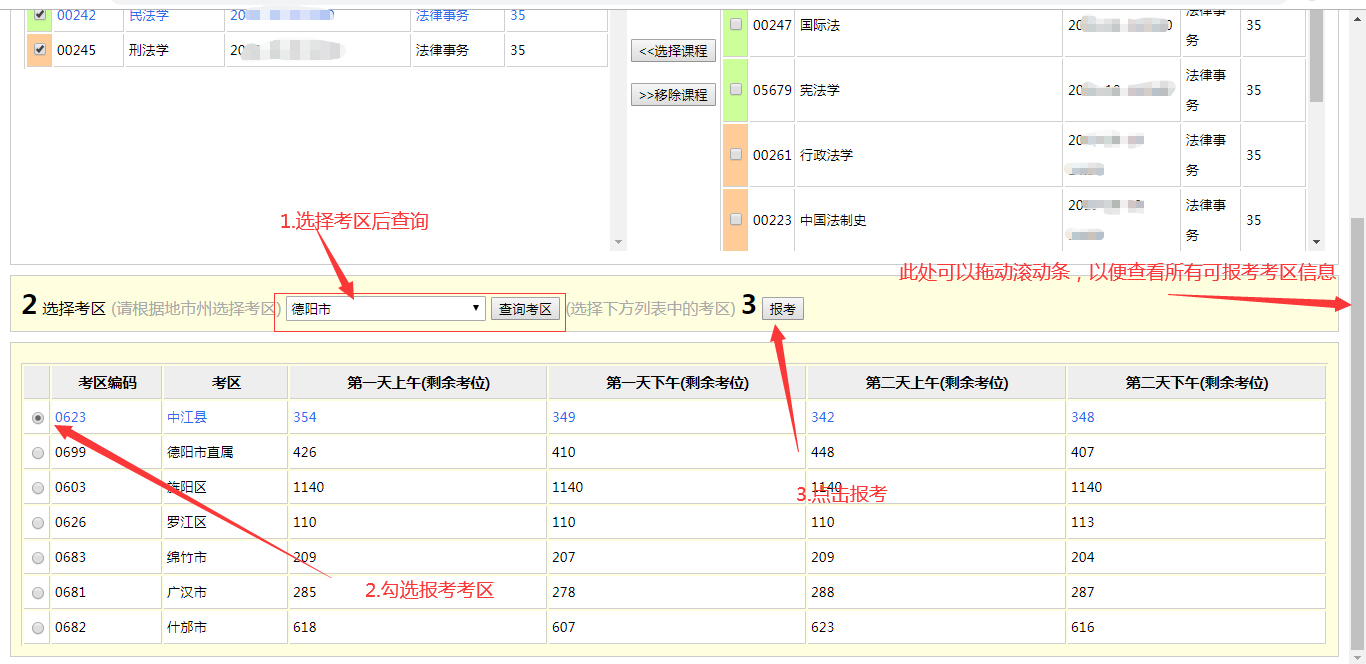Image resolution: width=1366 pixels, height=664 pixels.
Task: Click the 查询考区 button
Action: 526,308
